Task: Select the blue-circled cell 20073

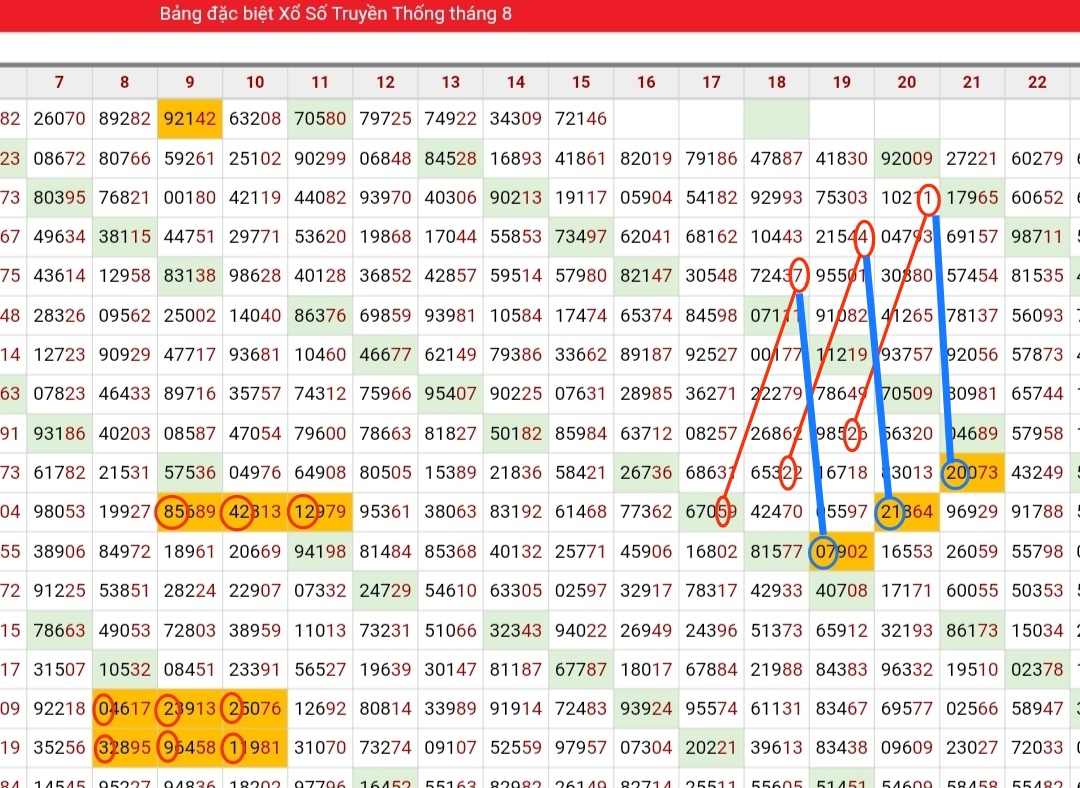Action: click(x=972, y=473)
